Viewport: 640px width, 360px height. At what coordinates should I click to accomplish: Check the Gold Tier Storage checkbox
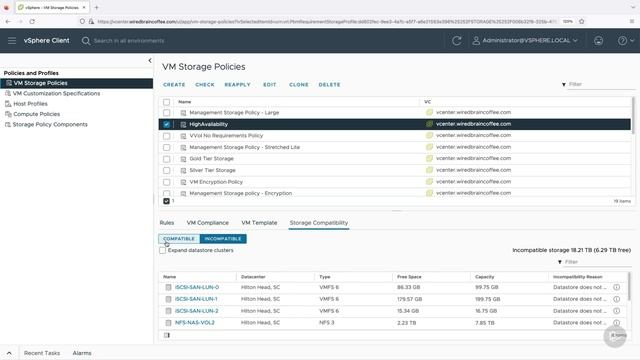[167, 159]
